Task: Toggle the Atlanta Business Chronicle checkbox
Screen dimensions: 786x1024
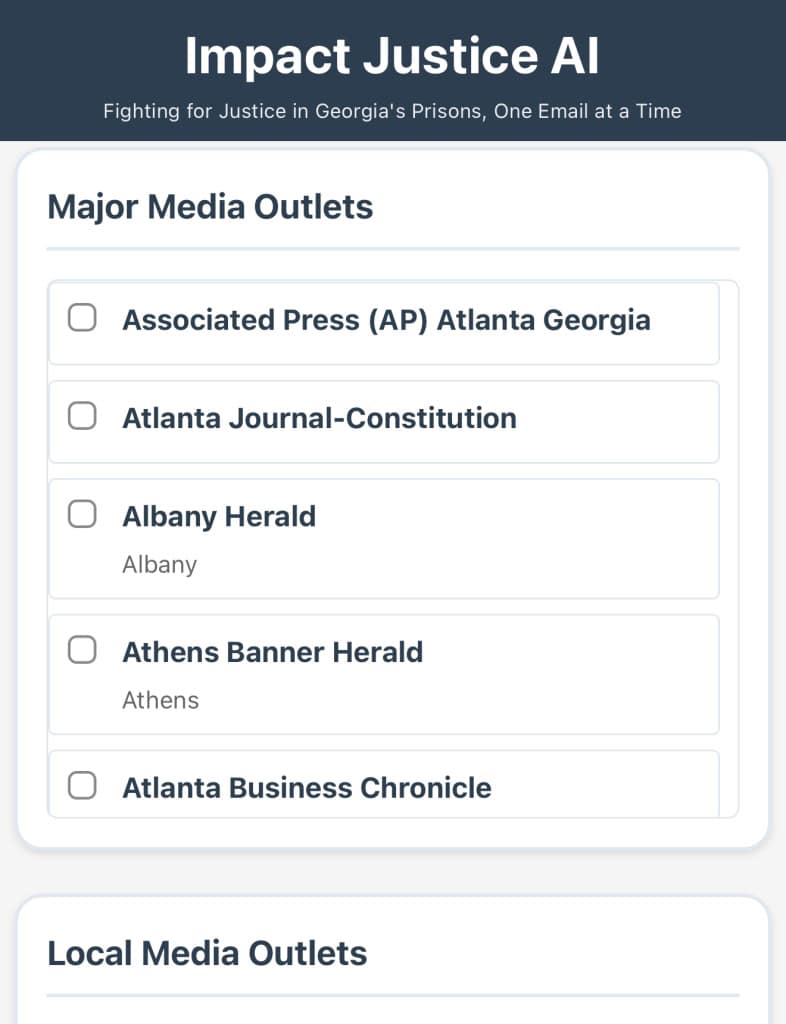Action: (x=82, y=786)
